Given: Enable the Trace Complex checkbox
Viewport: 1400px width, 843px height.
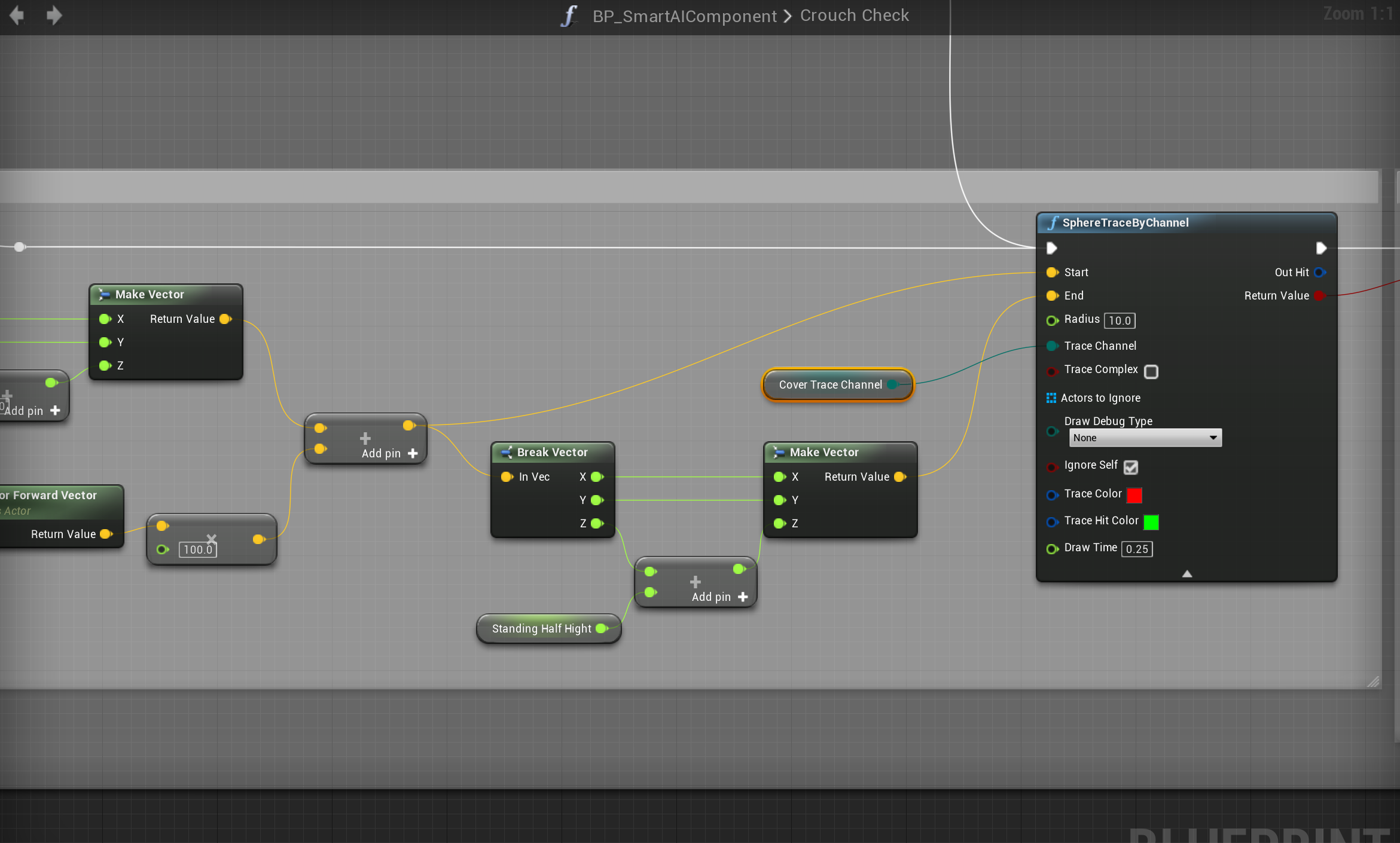Looking at the screenshot, I should tap(1151, 372).
